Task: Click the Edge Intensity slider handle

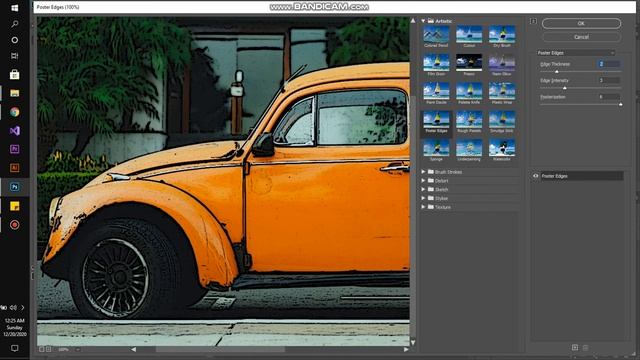Action: click(565, 88)
